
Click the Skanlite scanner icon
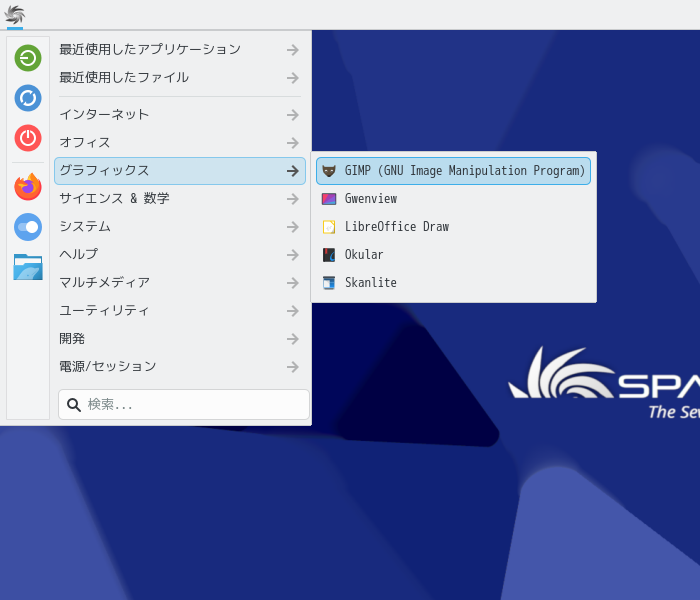(329, 283)
